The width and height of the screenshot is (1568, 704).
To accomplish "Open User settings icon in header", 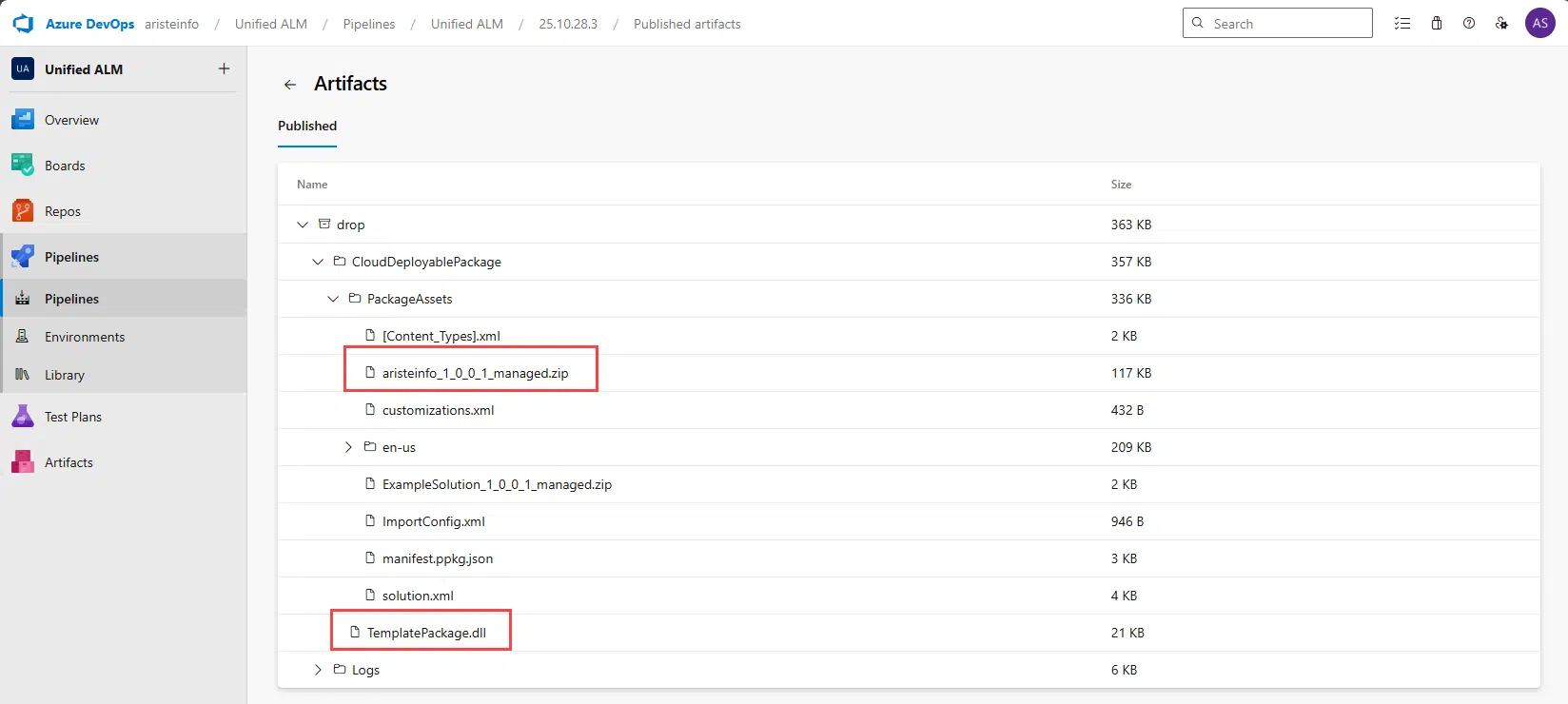I will [1501, 24].
